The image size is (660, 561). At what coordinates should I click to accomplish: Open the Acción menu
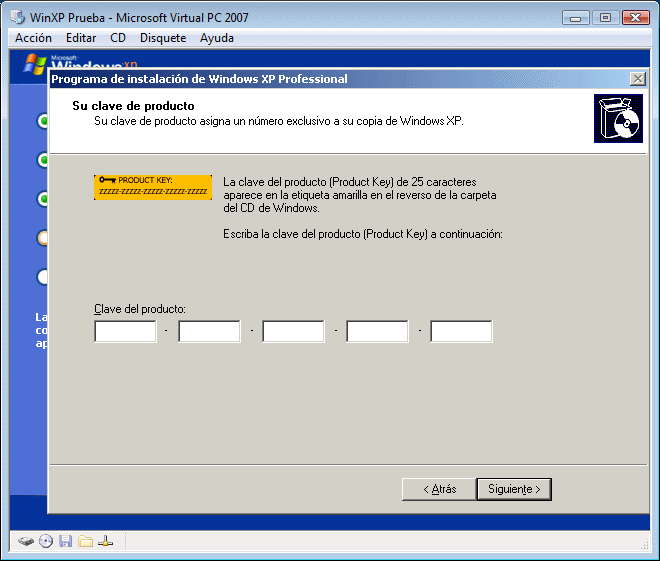[x=33, y=38]
